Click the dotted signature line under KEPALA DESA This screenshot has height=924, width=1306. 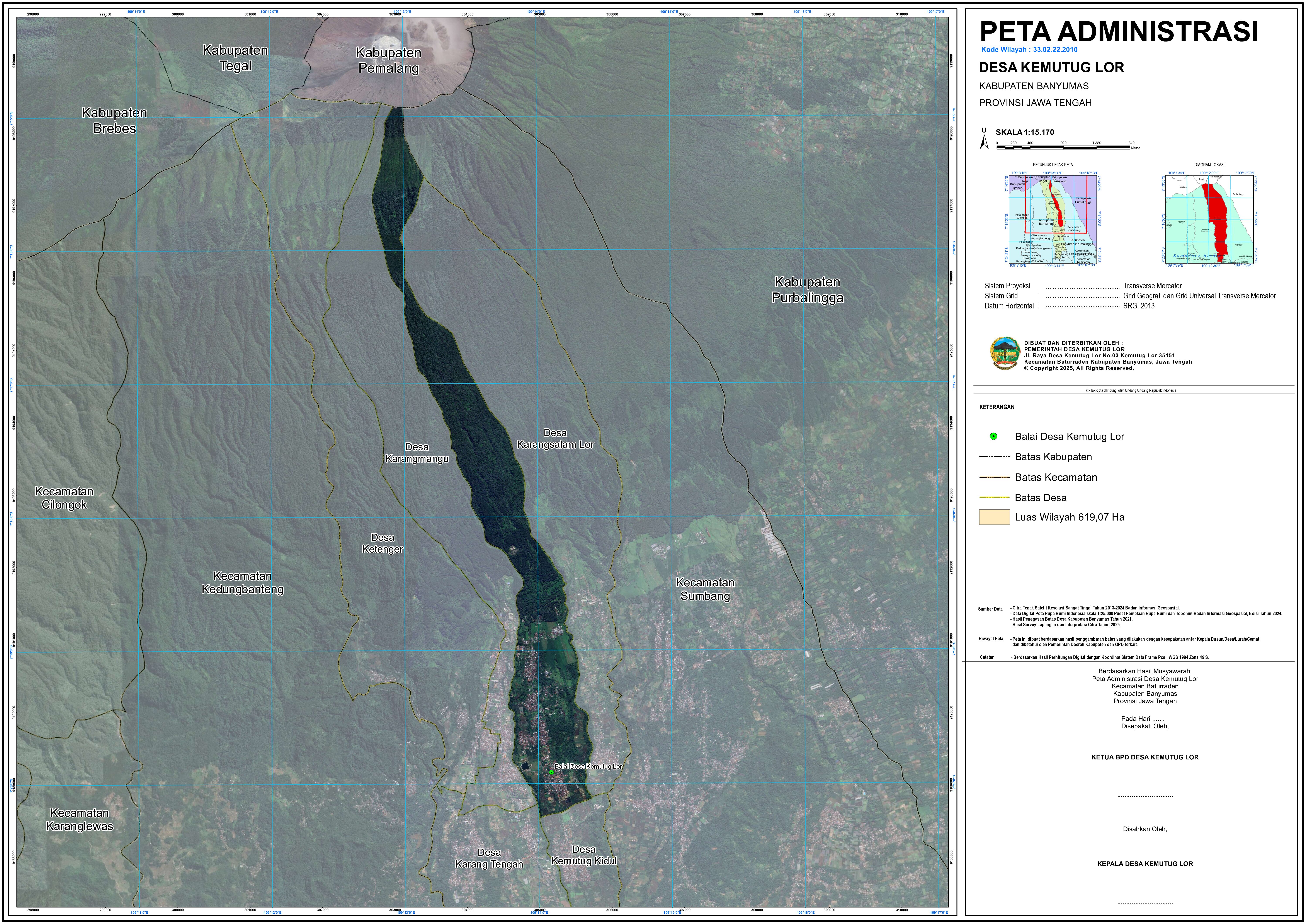point(1144,902)
